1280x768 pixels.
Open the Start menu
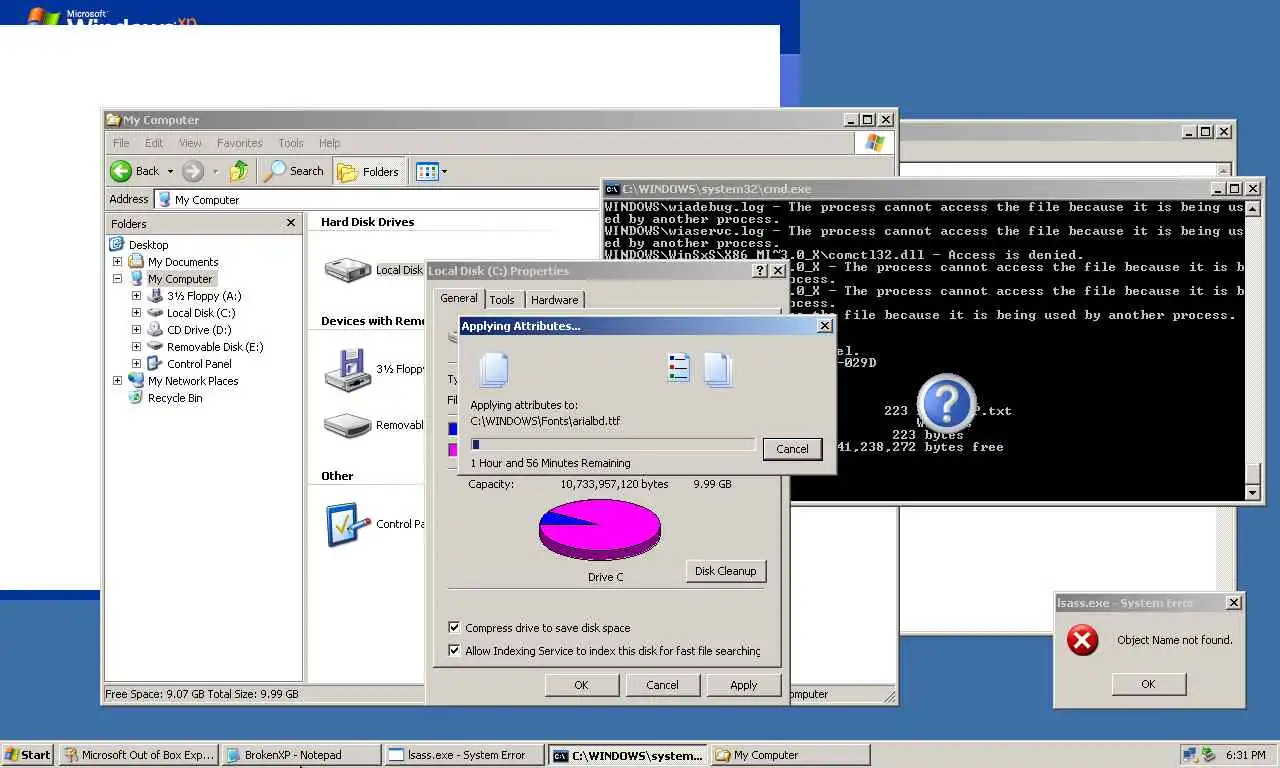coord(28,755)
